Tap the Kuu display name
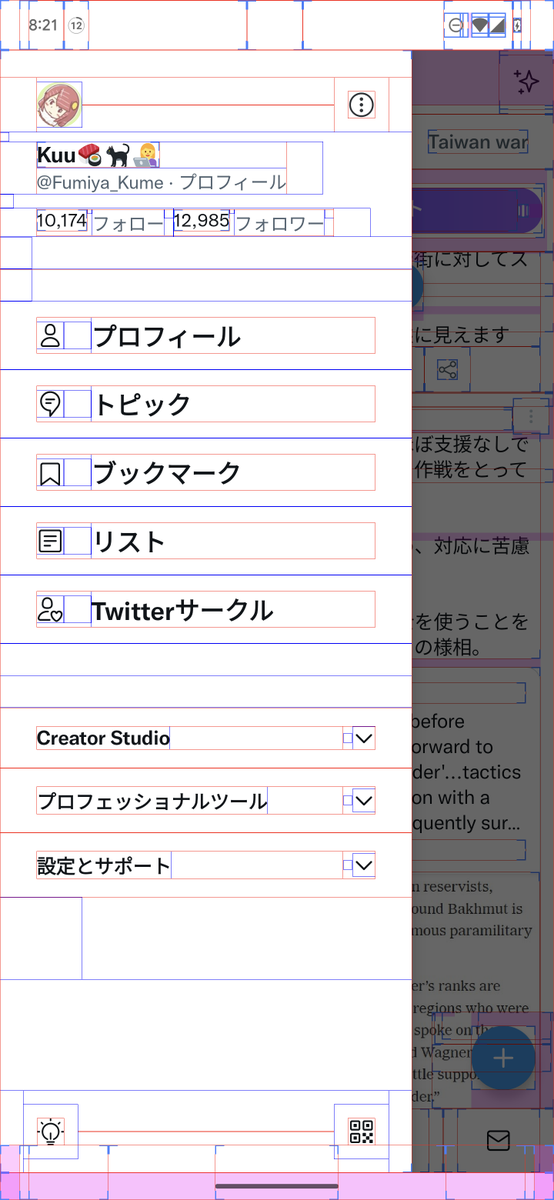 click(x=97, y=155)
